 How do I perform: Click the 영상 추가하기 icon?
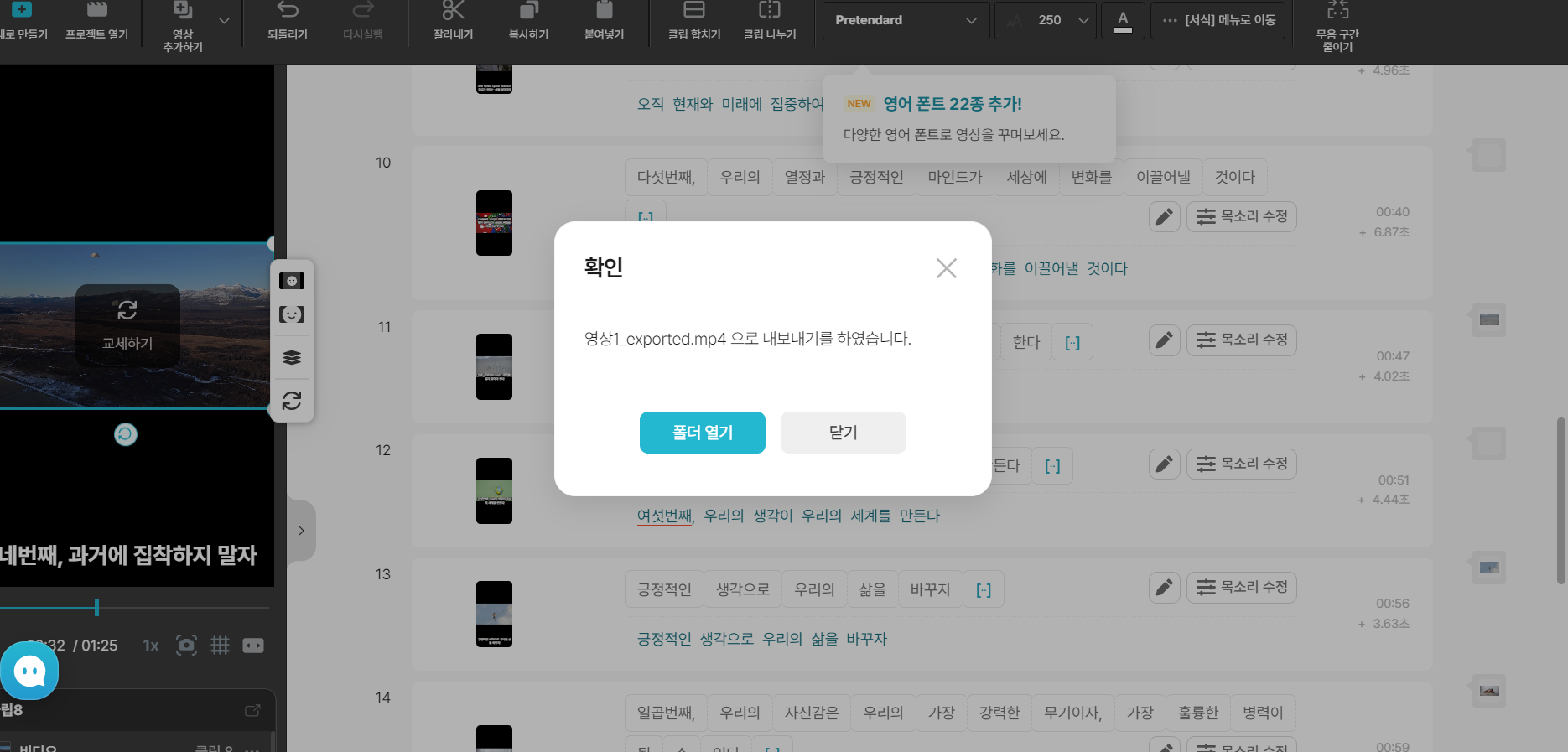(182, 10)
